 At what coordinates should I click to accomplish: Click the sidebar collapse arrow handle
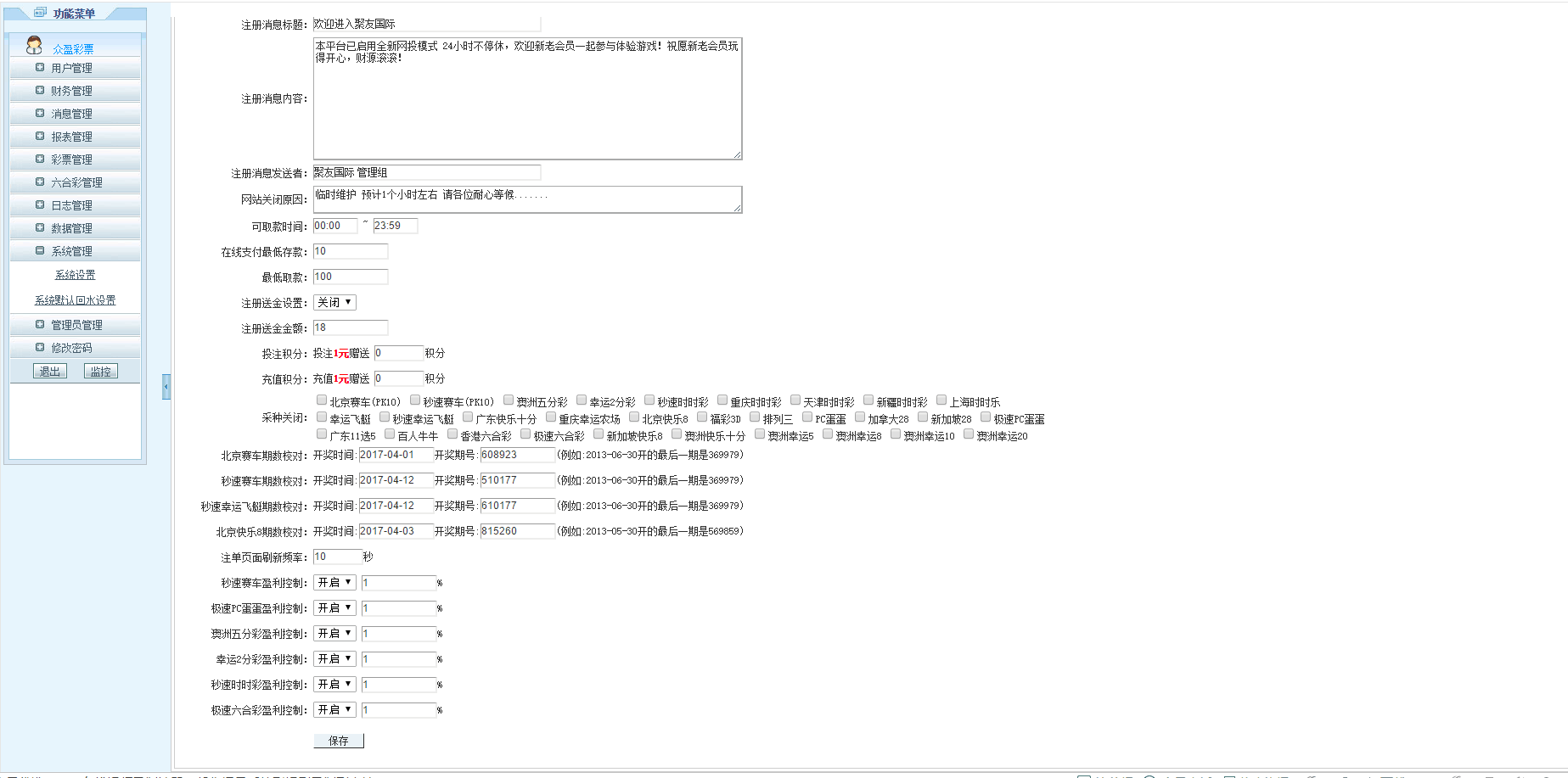166,387
